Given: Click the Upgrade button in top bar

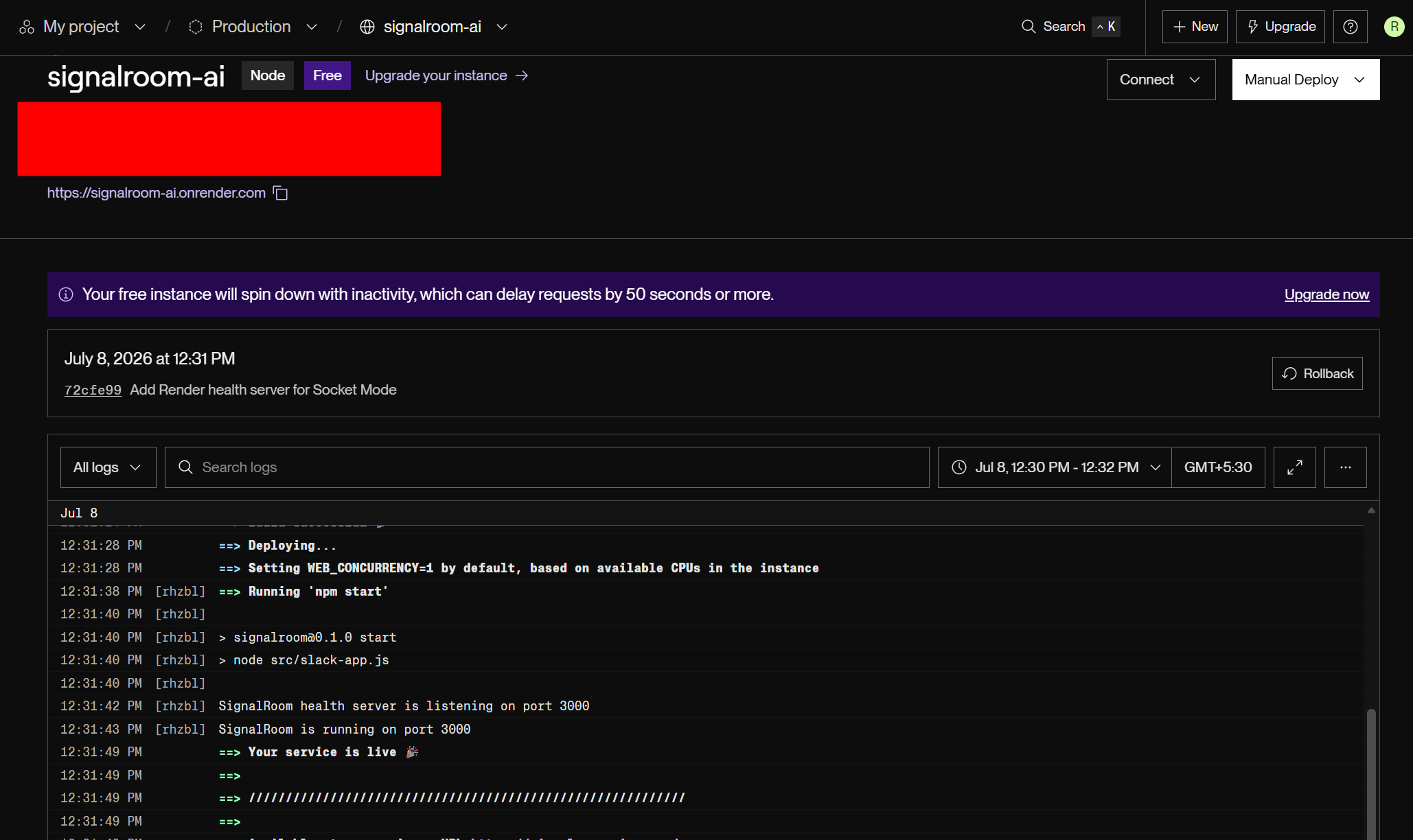Looking at the screenshot, I should 1280,27.
